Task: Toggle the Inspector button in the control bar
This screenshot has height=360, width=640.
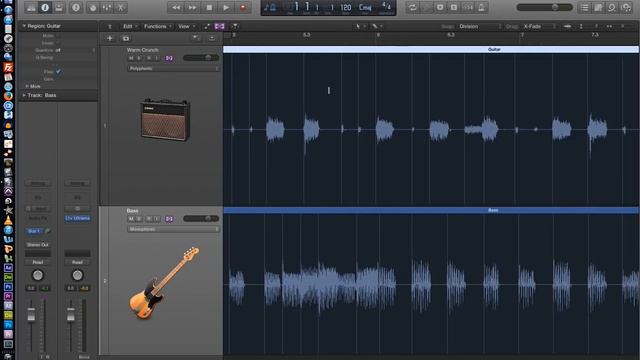Action: (45, 7)
